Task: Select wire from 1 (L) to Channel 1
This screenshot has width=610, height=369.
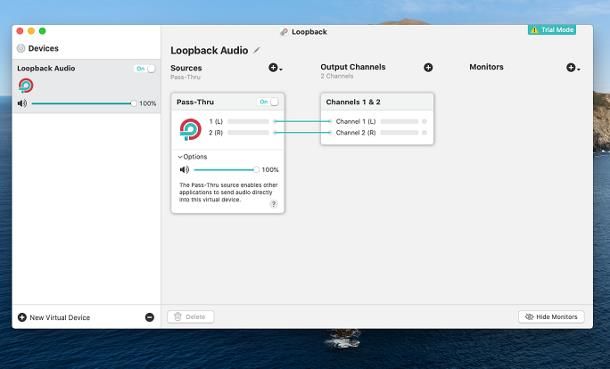Action: coord(302,121)
